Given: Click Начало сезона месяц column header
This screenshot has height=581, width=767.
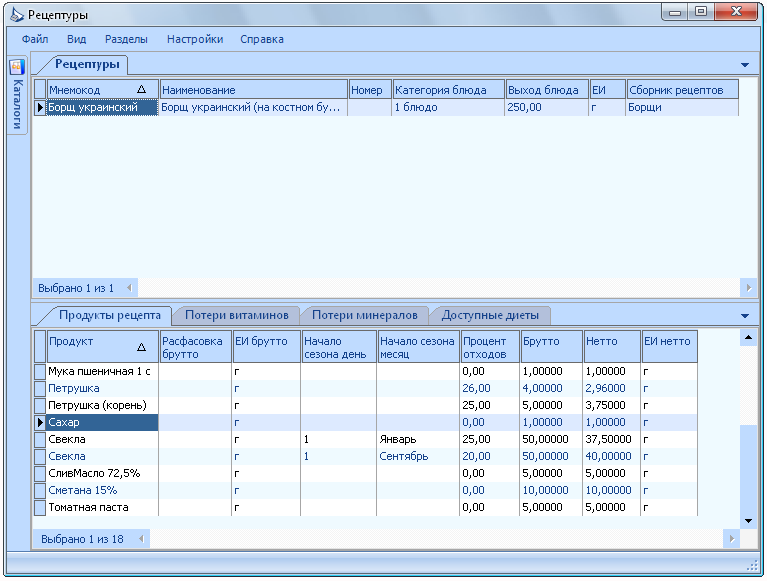Looking at the screenshot, I should click(418, 347).
